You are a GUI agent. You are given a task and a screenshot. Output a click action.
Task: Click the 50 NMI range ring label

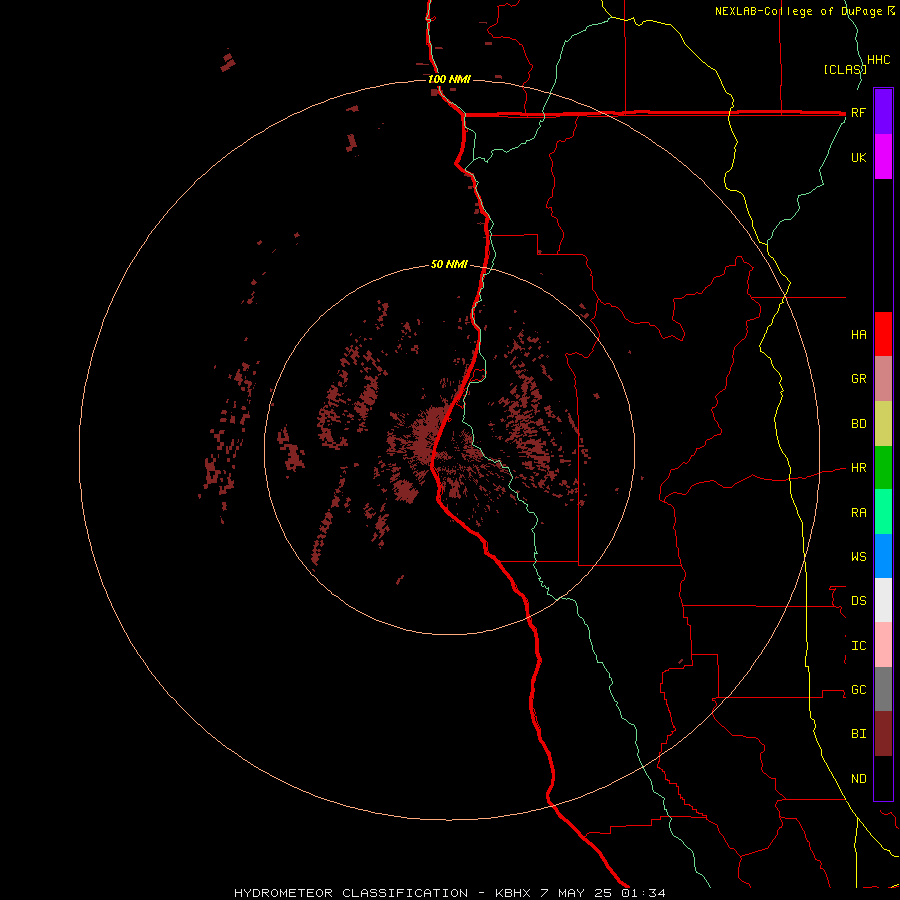449,265
